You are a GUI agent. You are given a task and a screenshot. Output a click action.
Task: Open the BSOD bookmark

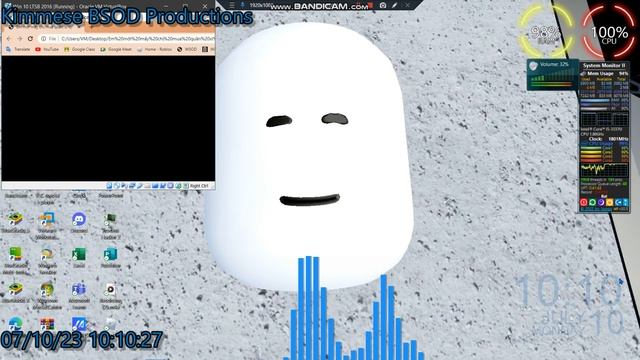click(187, 49)
